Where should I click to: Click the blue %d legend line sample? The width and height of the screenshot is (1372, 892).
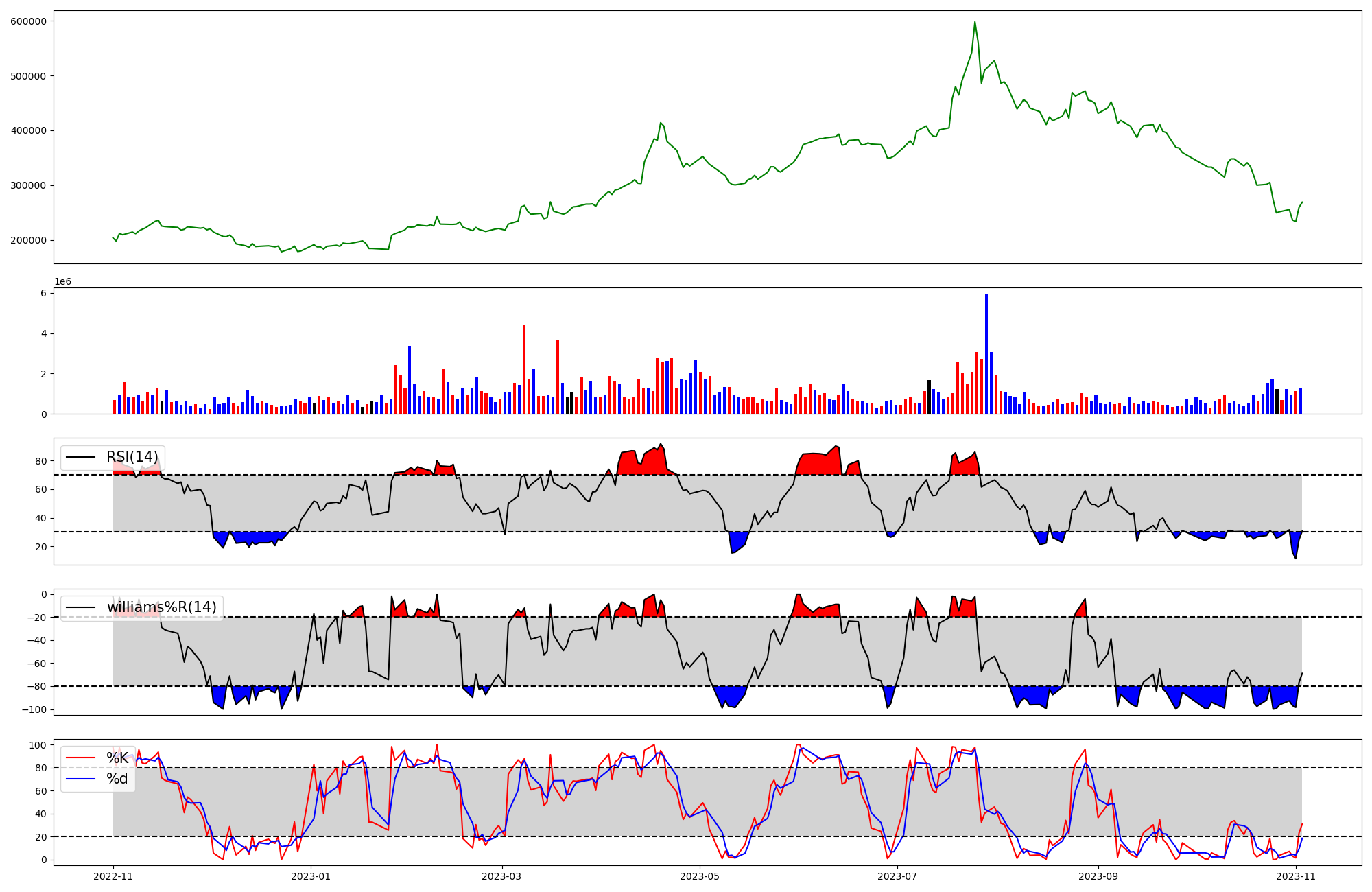80,779
